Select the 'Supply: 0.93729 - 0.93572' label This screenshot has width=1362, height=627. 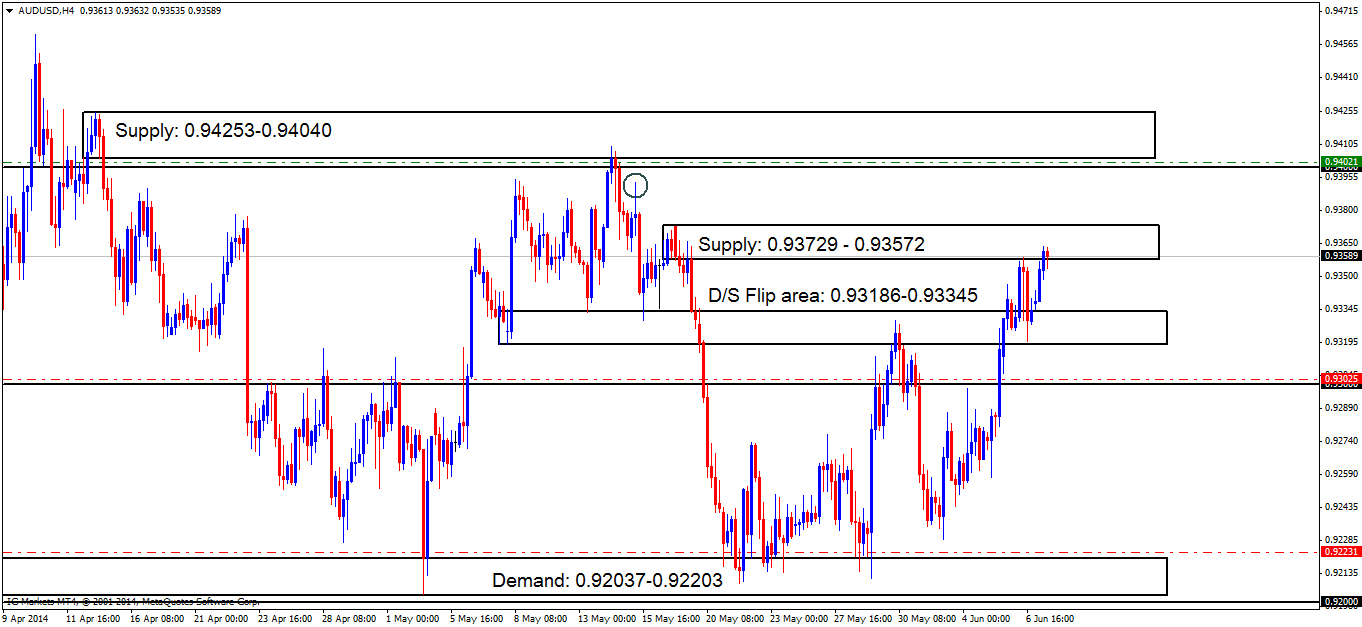pyautogui.click(x=811, y=244)
